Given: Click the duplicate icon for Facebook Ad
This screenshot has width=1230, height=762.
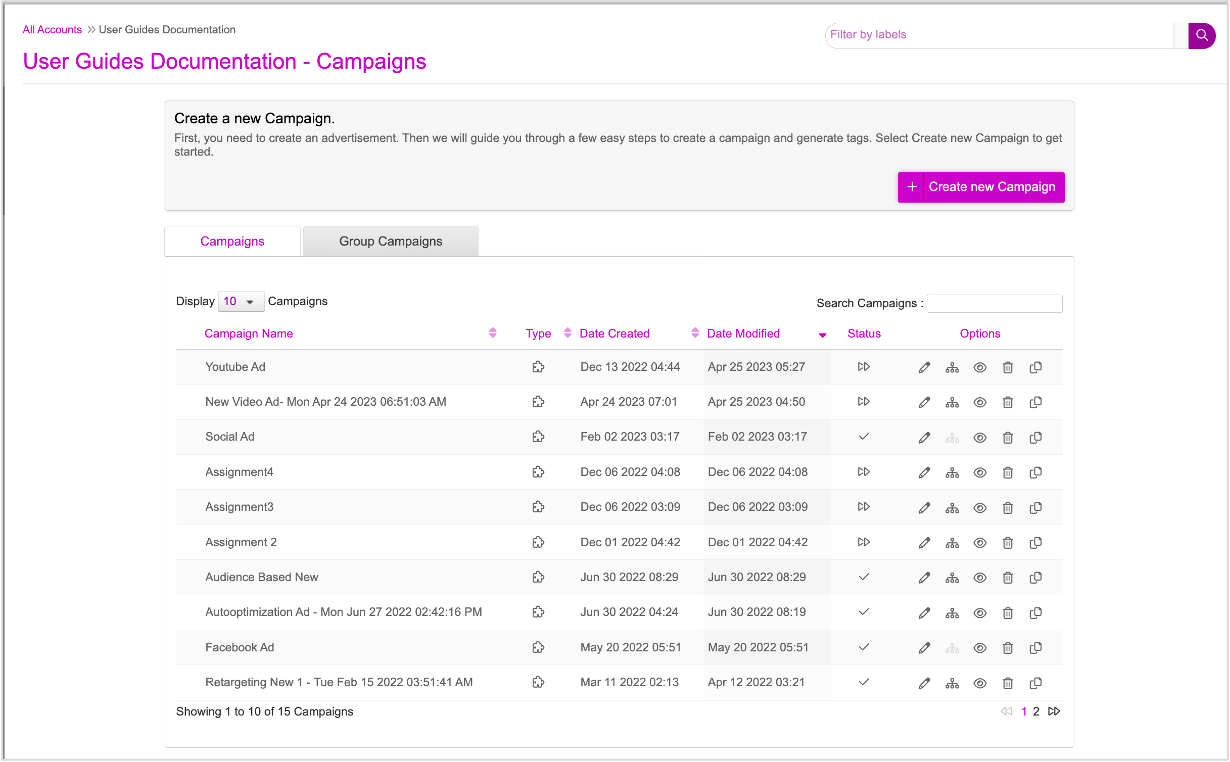Looking at the screenshot, I should (1036, 648).
